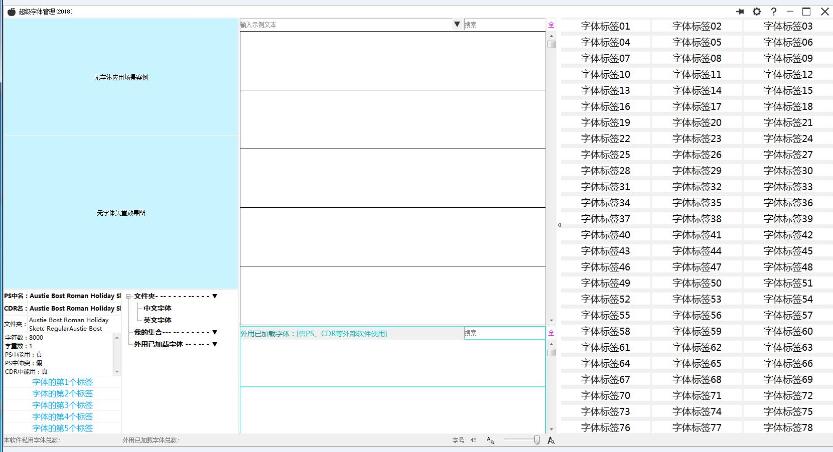Screen dimensions: 833x452
Task: Click the apple logo in title bar
Action: (11, 11)
